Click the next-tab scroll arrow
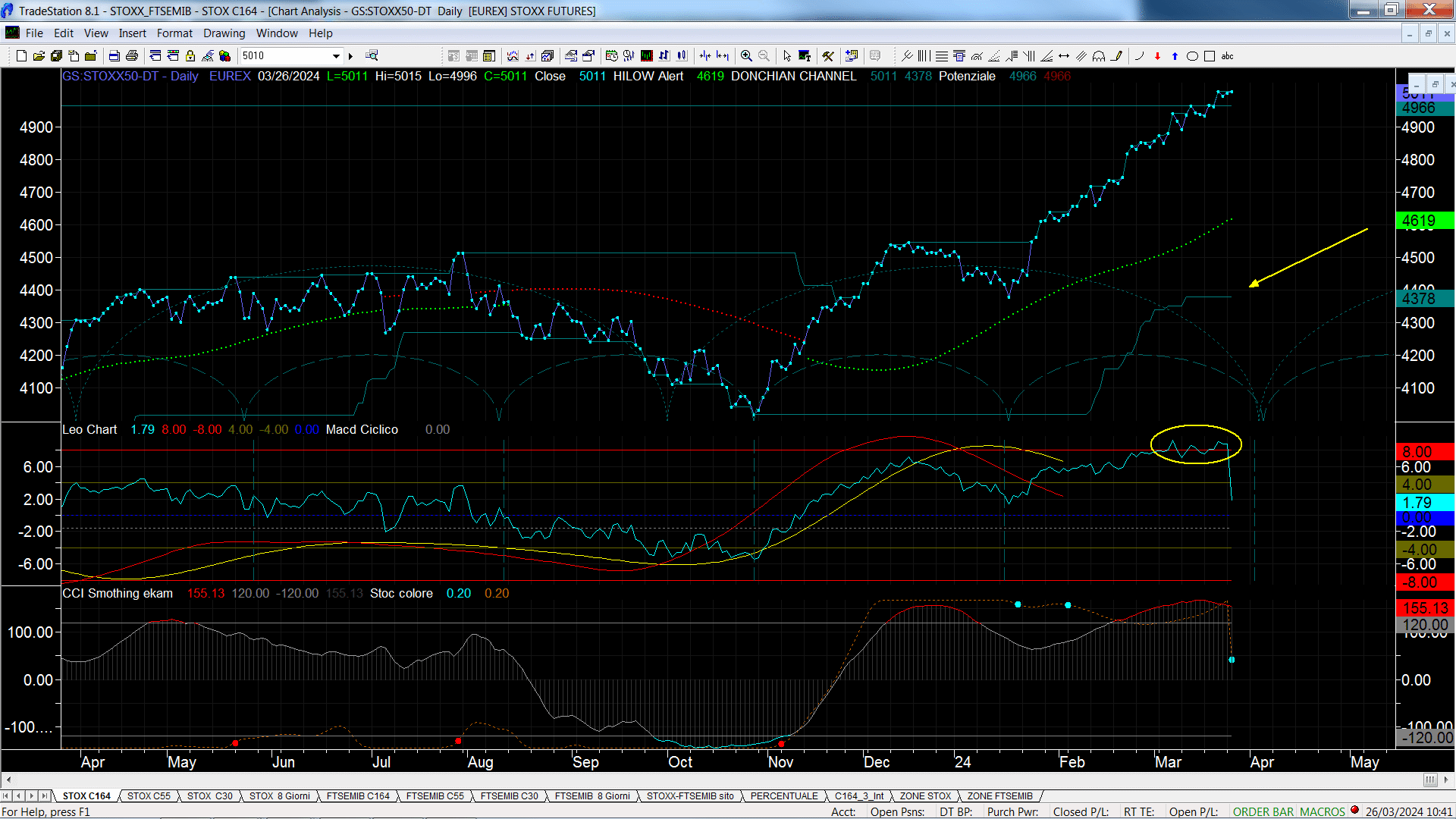The image size is (1456, 819). point(31,796)
